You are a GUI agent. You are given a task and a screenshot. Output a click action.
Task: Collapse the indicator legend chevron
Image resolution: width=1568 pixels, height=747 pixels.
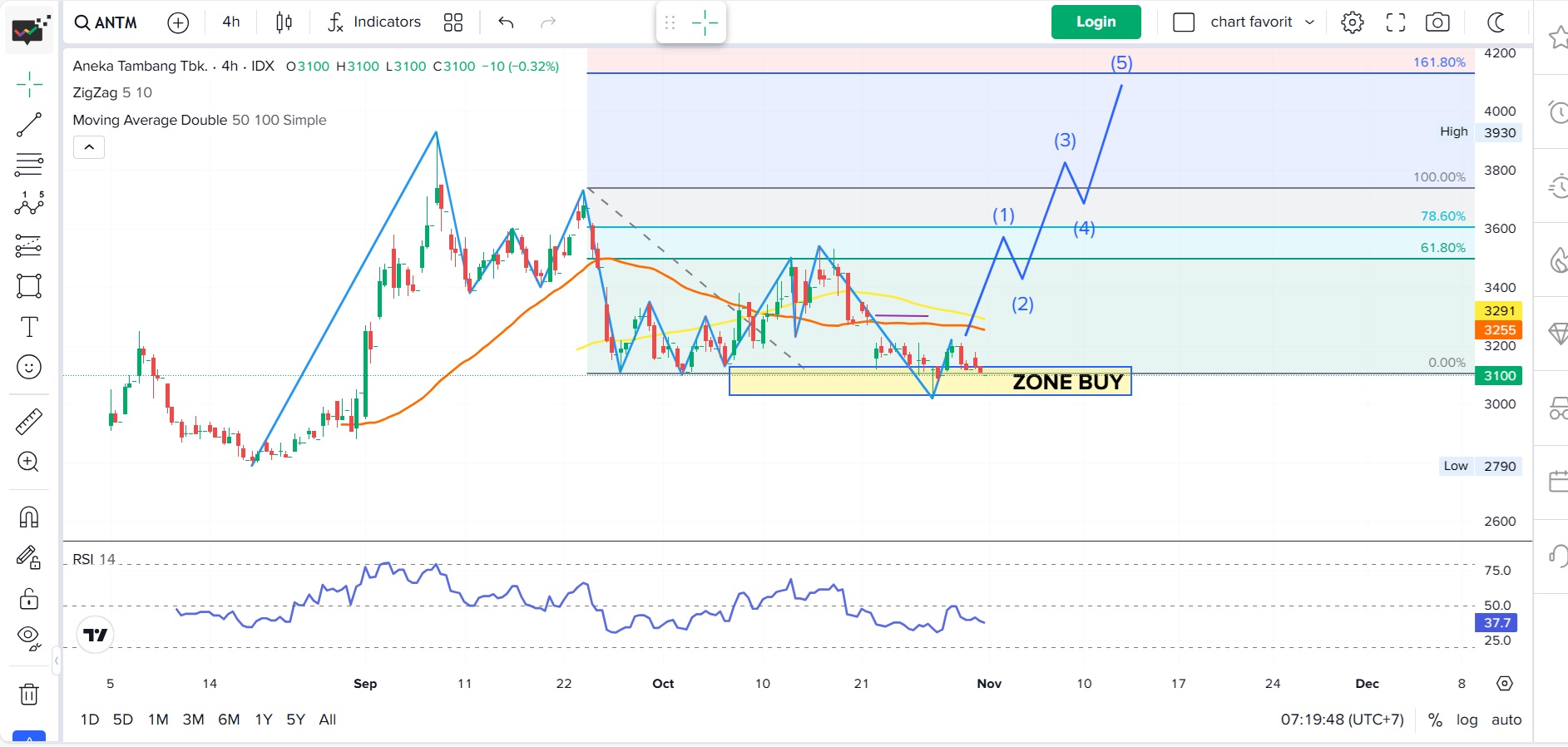tap(89, 148)
